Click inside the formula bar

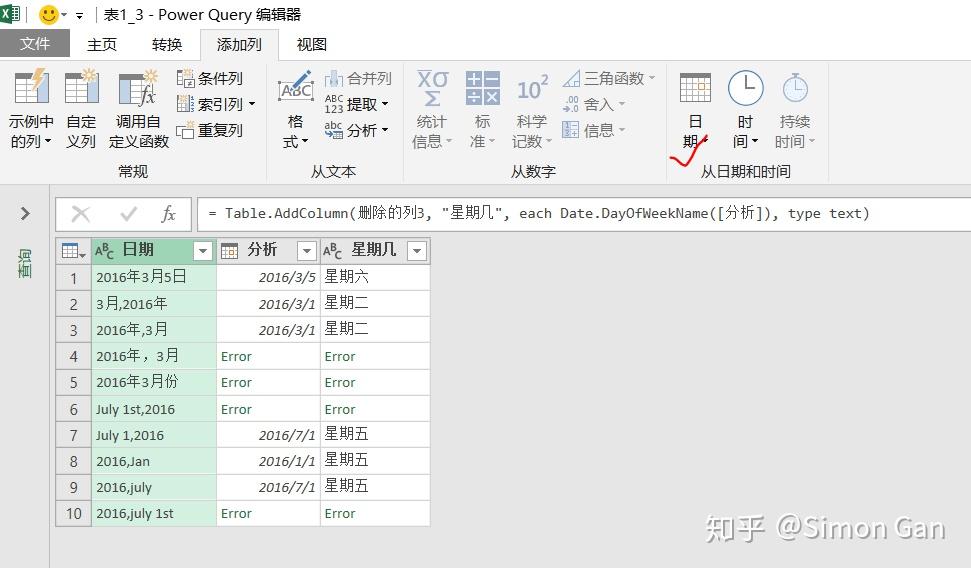coord(582,214)
